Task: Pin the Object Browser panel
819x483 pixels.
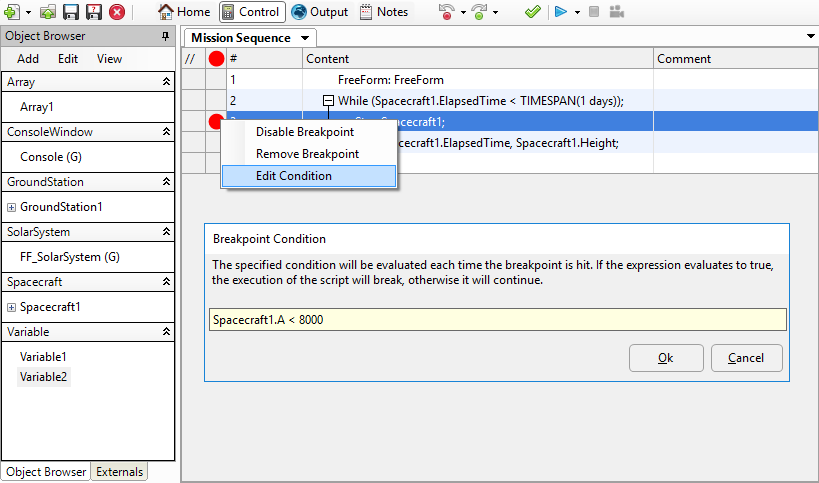Action: [x=166, y=36]
